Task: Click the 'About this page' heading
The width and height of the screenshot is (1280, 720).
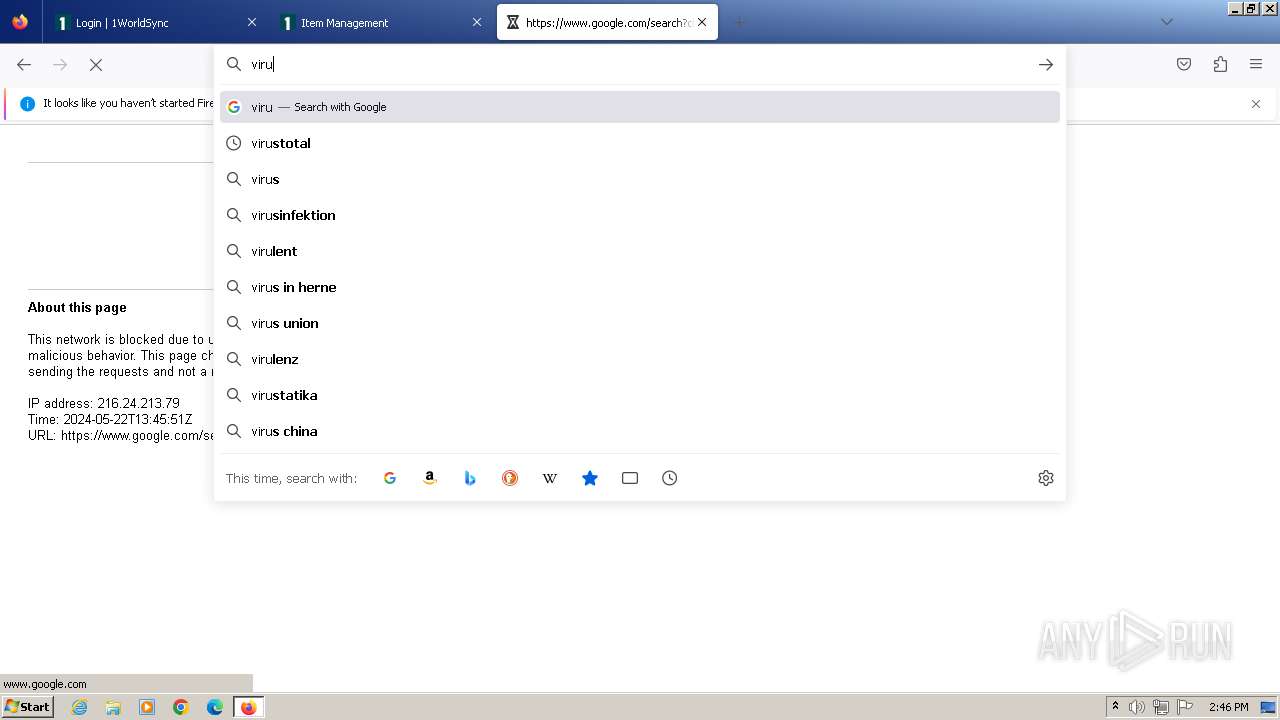Action: coord(77,307)
